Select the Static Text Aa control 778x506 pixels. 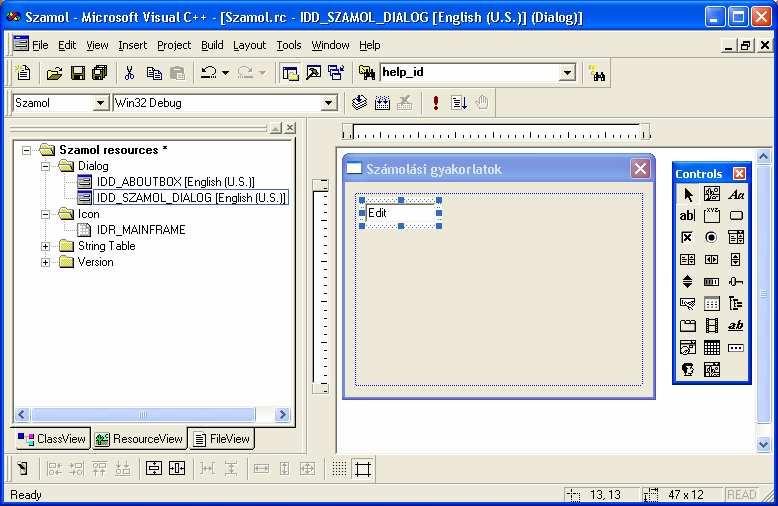point(736,194)
